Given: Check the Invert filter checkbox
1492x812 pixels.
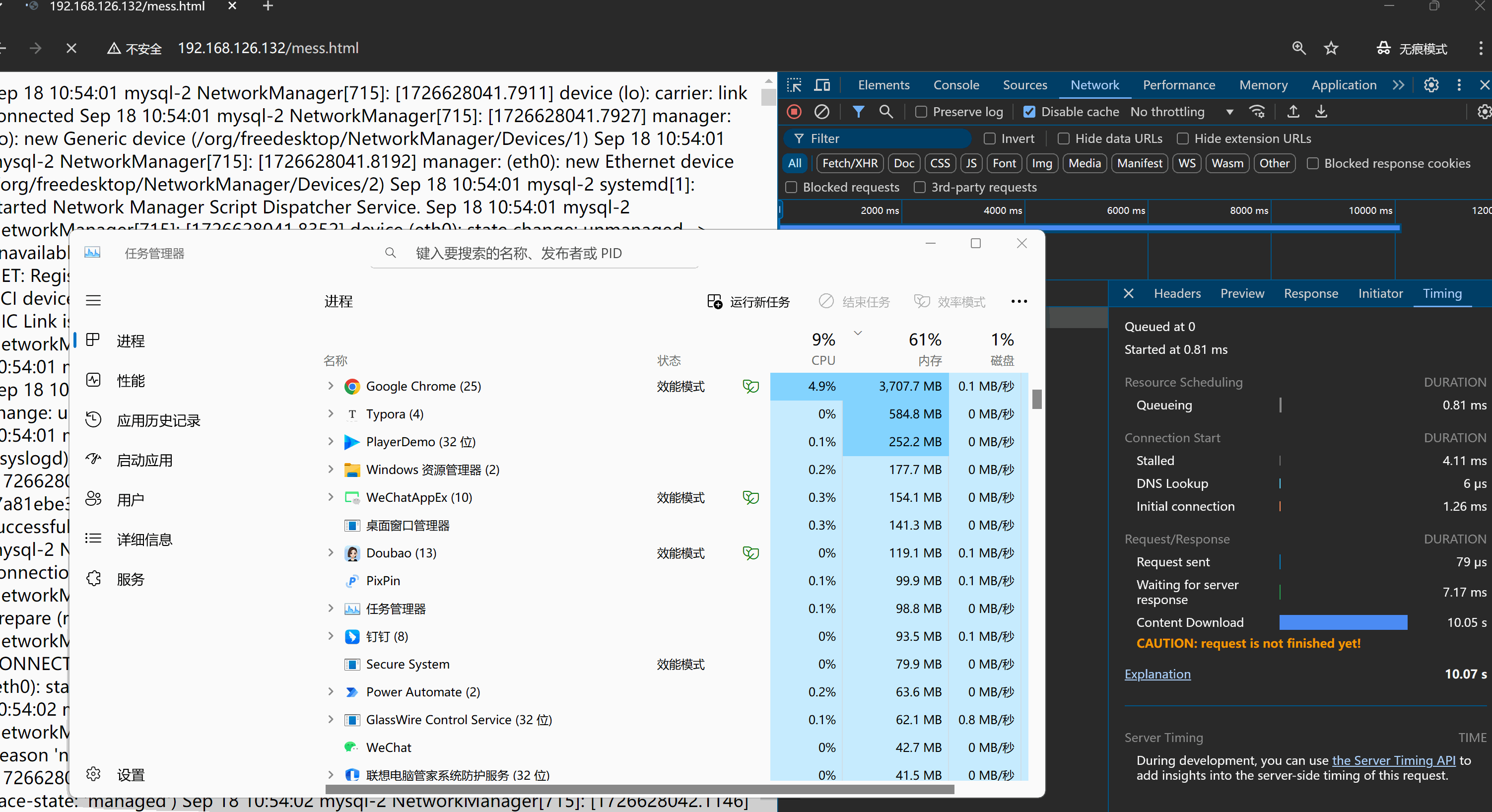Looking at the screenshot, I should (989, 138).
